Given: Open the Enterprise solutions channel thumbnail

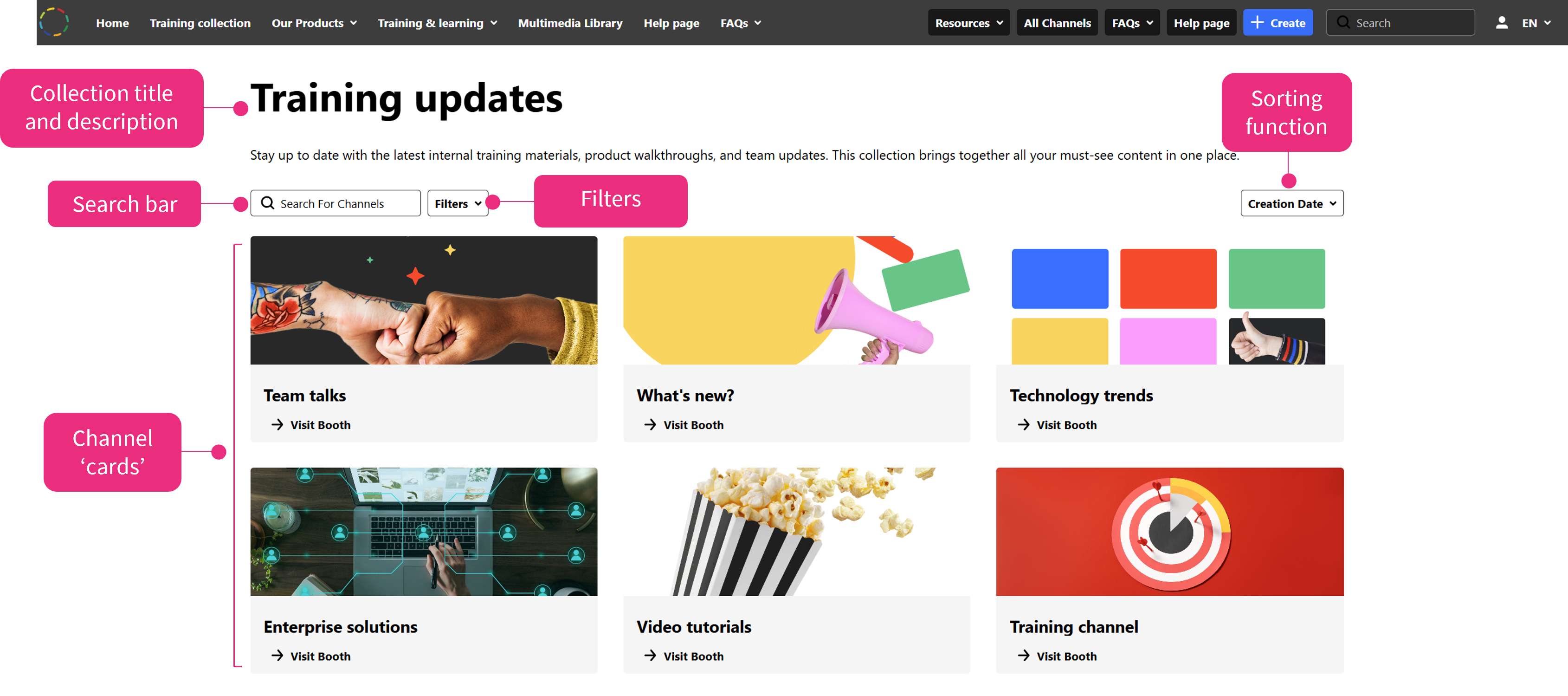Looking at the screenshot, I should [424, 532].
